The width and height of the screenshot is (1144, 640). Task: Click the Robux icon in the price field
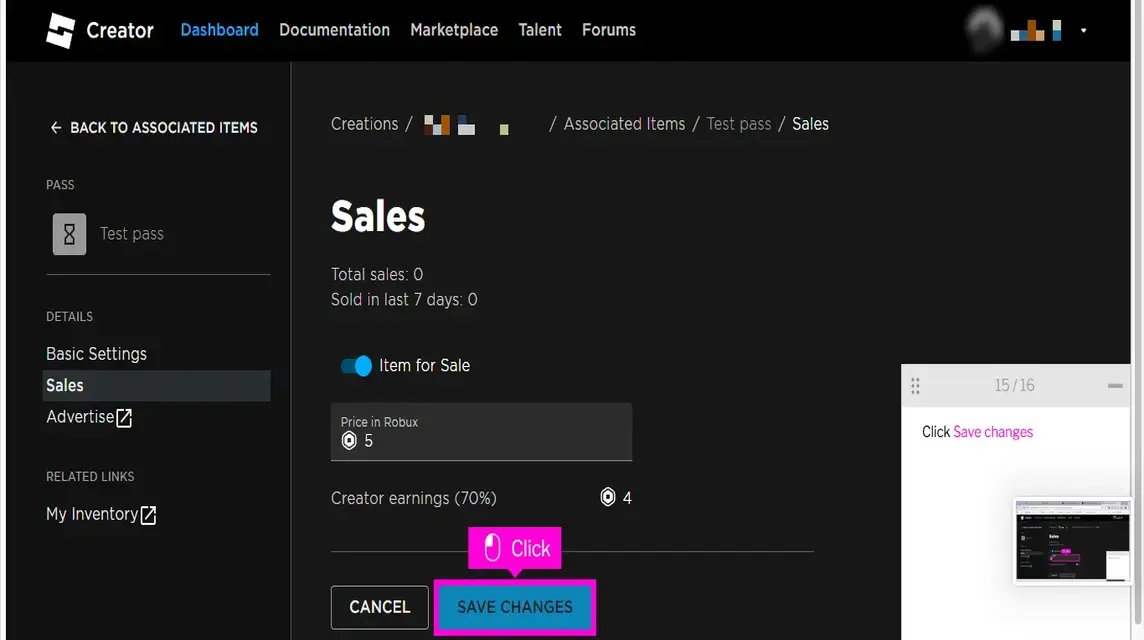point(348,440)
